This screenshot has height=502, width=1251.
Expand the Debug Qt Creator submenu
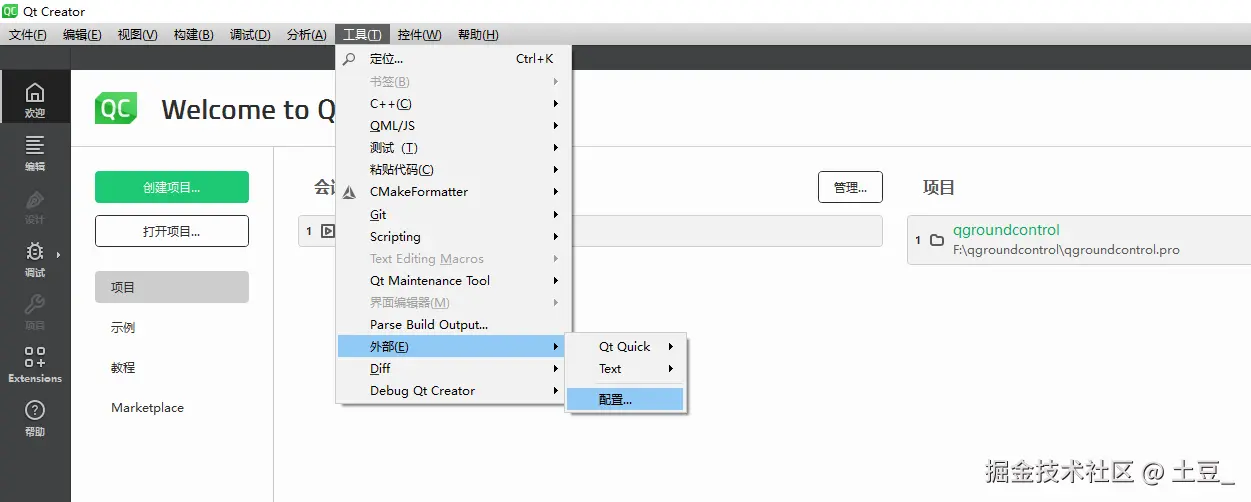pyautogui.click(x=454, y=391)
